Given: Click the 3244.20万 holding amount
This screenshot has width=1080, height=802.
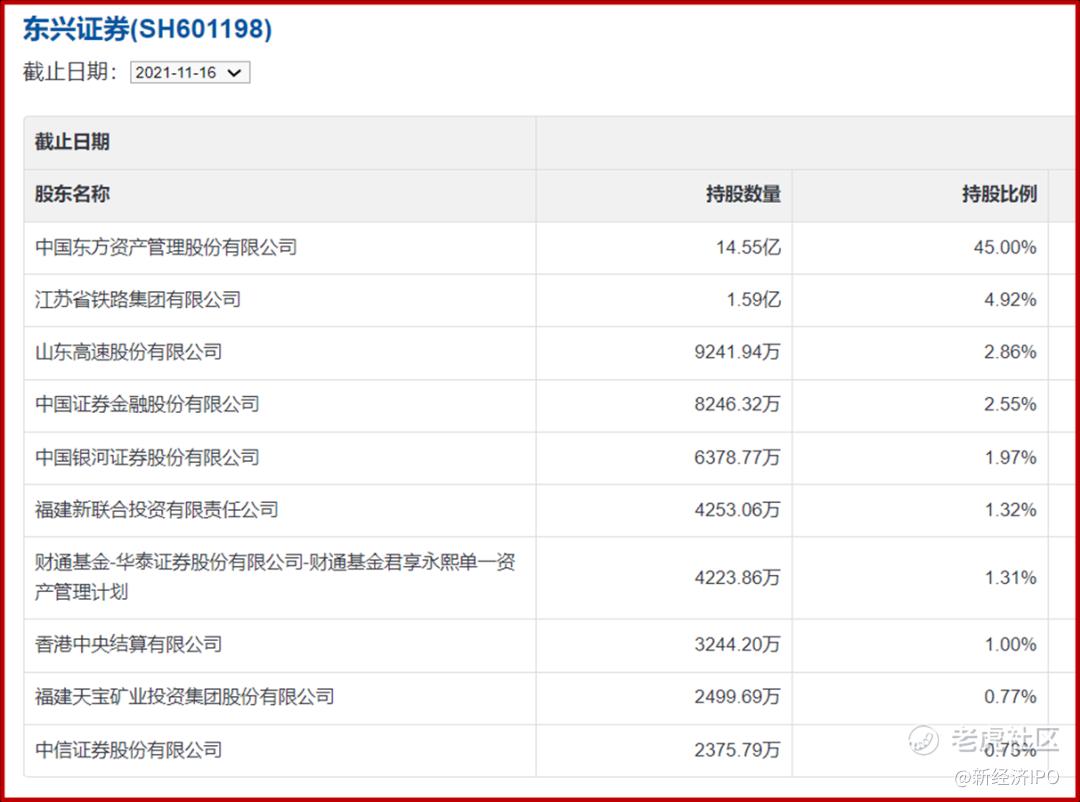Looking at the screenshot, I should 738,645.
